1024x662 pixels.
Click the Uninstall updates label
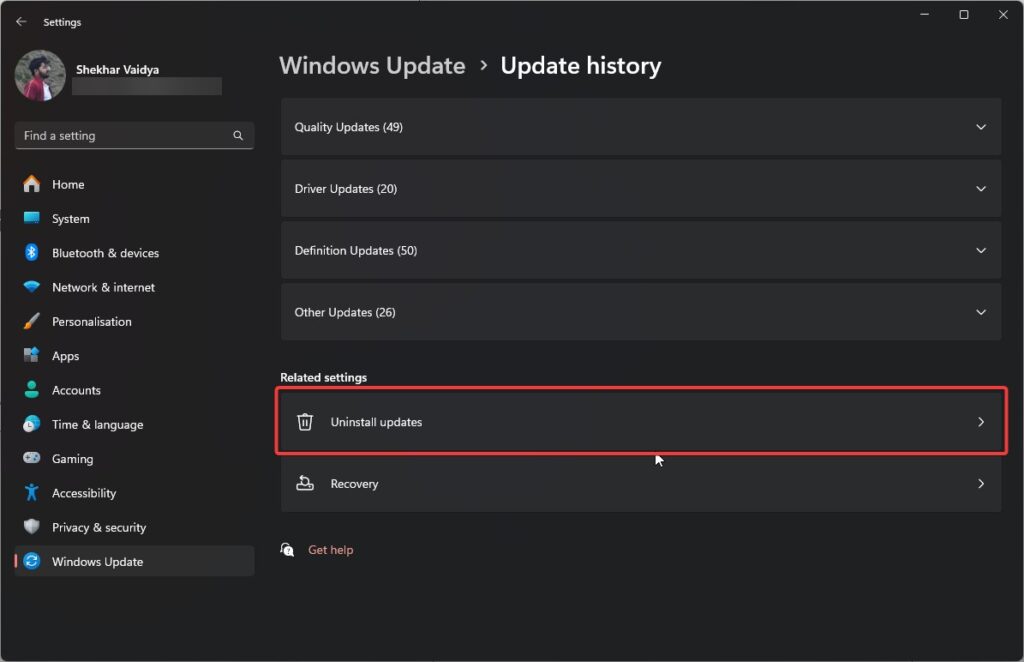click(376, 422)
